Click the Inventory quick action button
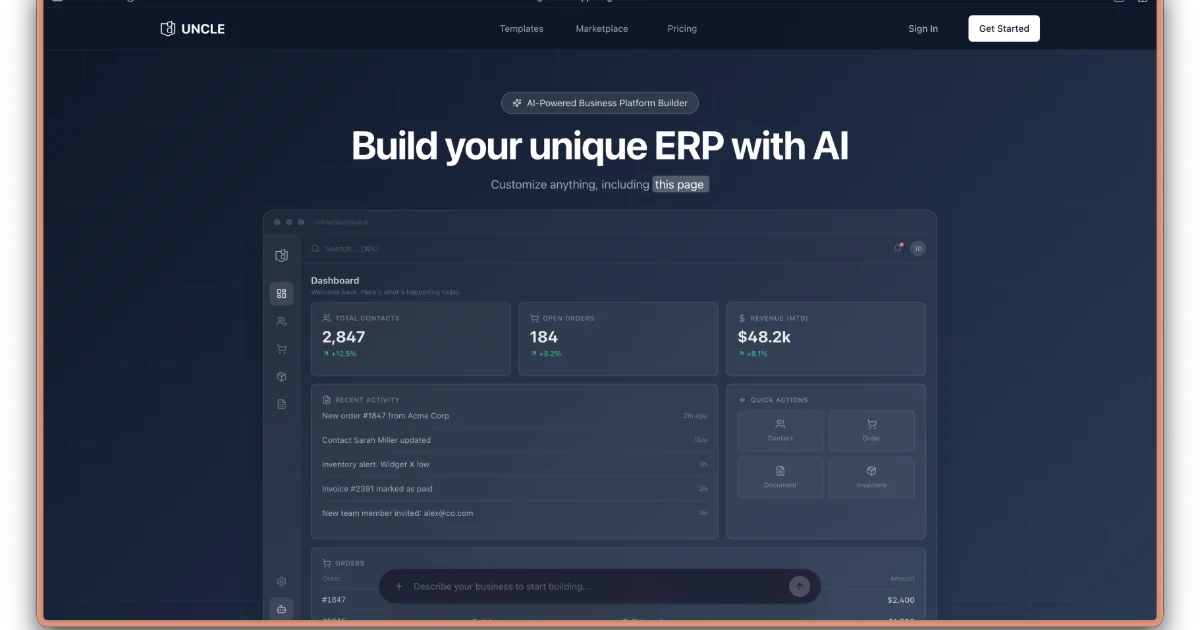 pyautogui.click(x=872, y=478)
